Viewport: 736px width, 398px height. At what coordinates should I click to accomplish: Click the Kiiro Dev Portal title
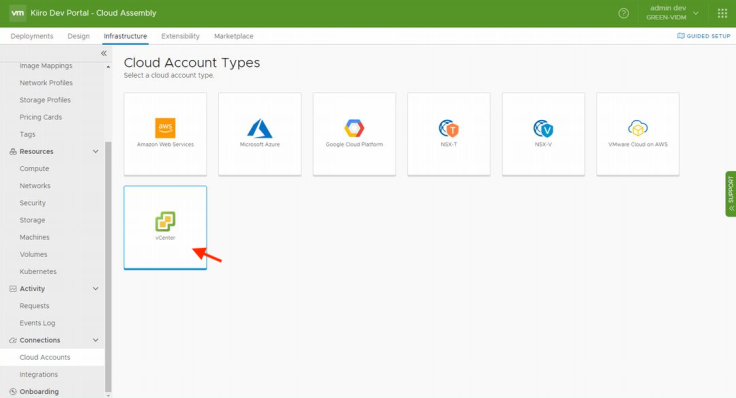pyautogui.click(x=93, y=13)
